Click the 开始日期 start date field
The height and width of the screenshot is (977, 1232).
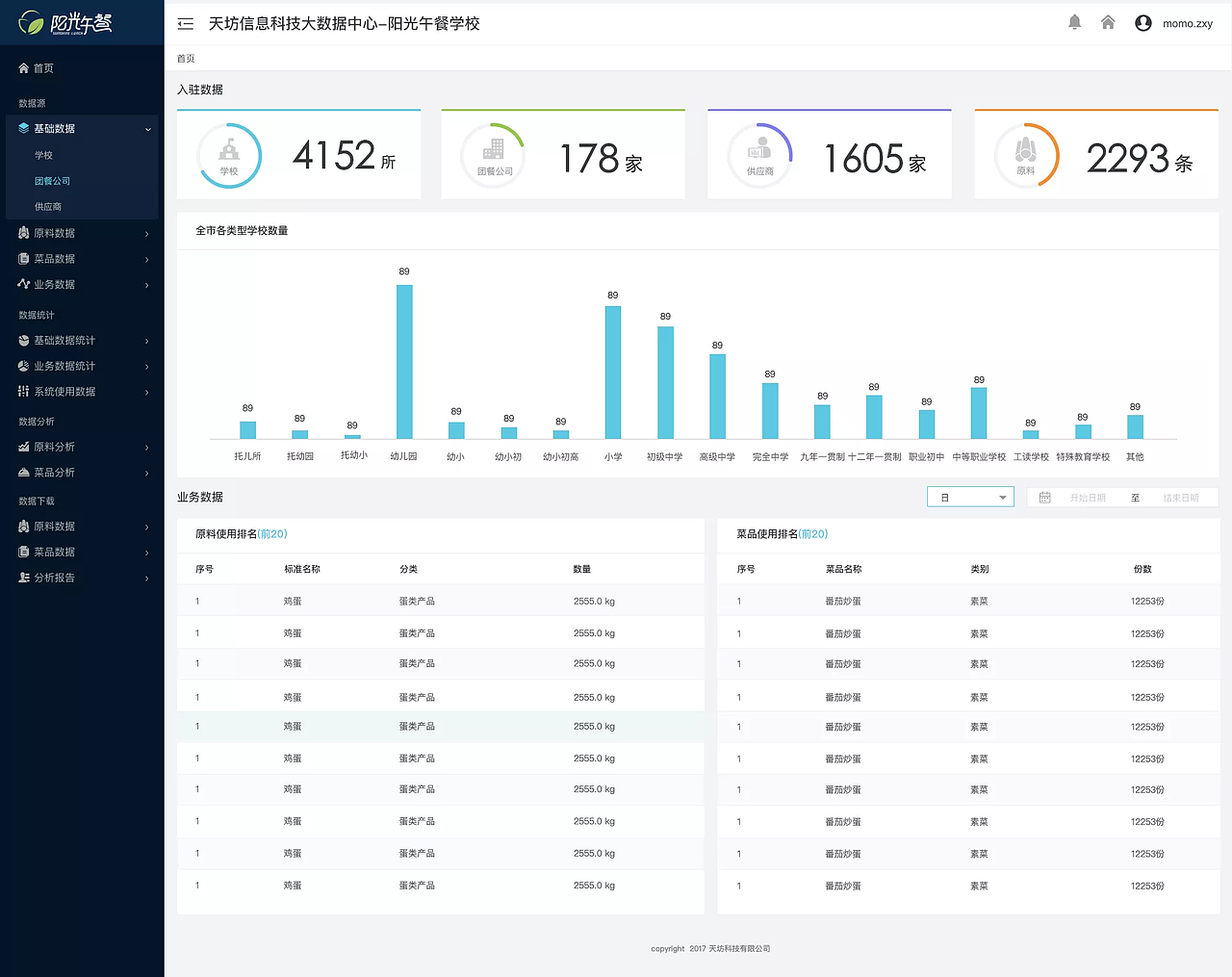click(x=1088, y=498)
